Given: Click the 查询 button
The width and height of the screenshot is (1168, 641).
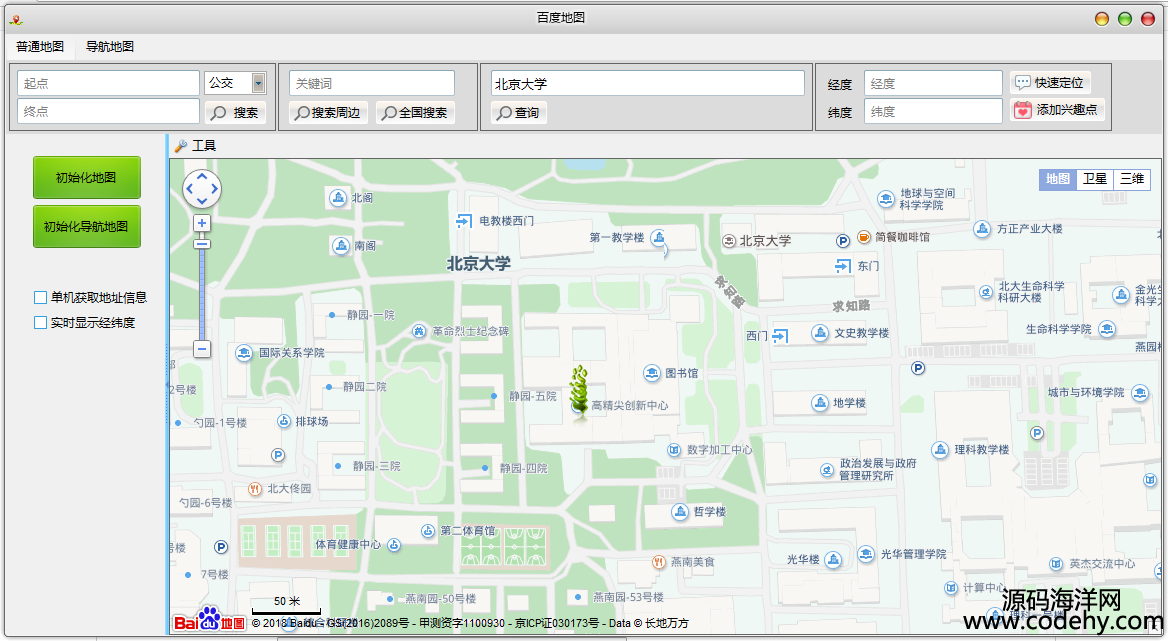Looking at the screenshot, I should [x=518, y=112].
